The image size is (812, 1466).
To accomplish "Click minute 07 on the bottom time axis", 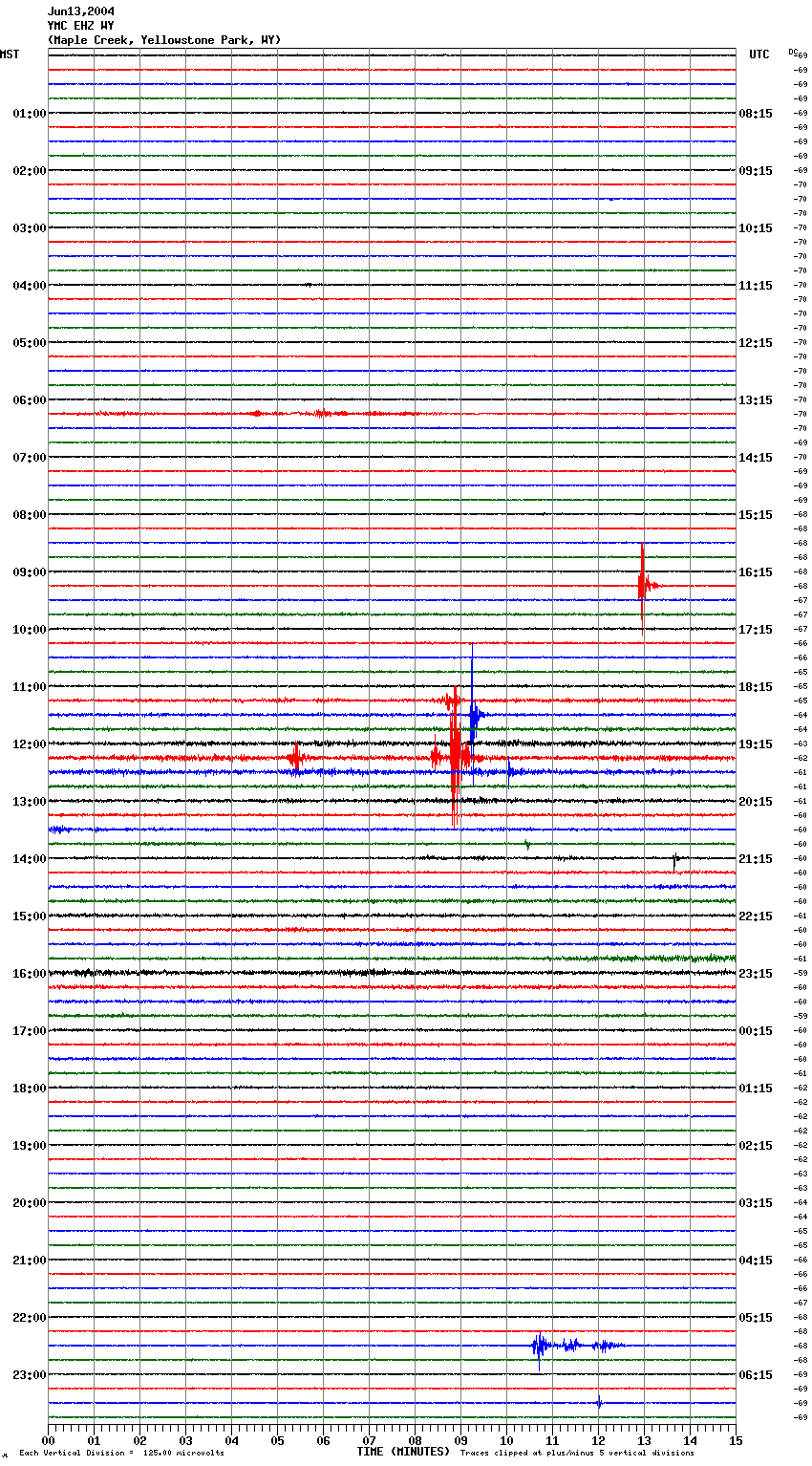I will 369,1440.
